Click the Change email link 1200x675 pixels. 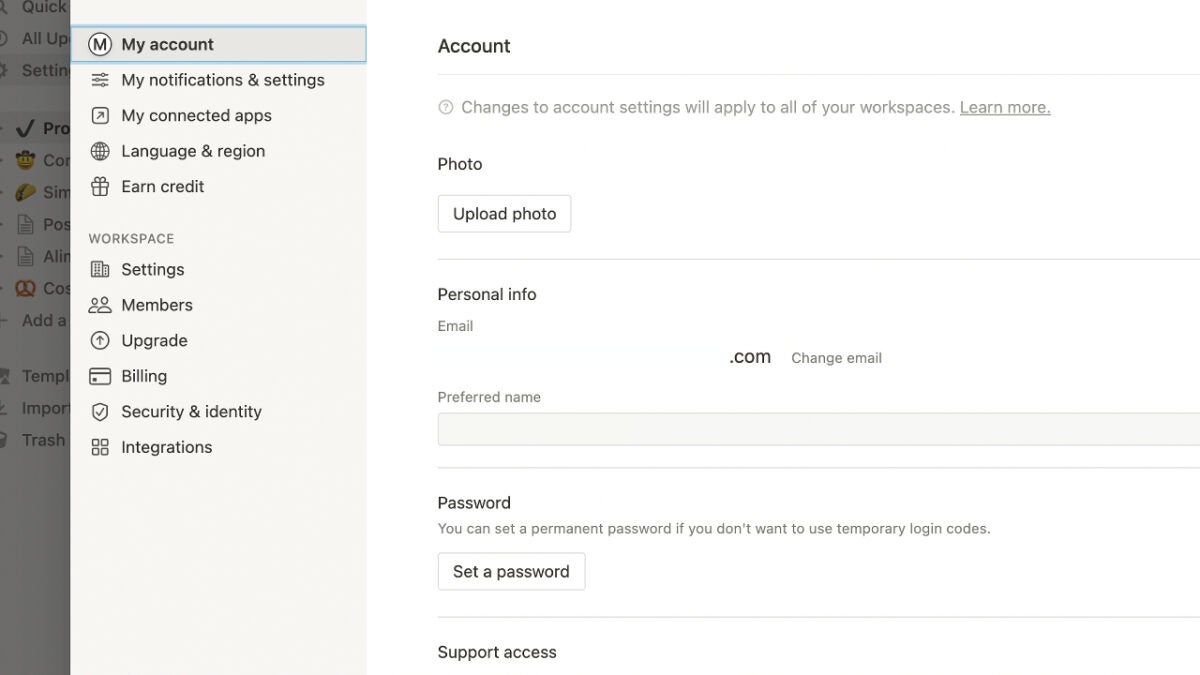[x=836, y=358]
